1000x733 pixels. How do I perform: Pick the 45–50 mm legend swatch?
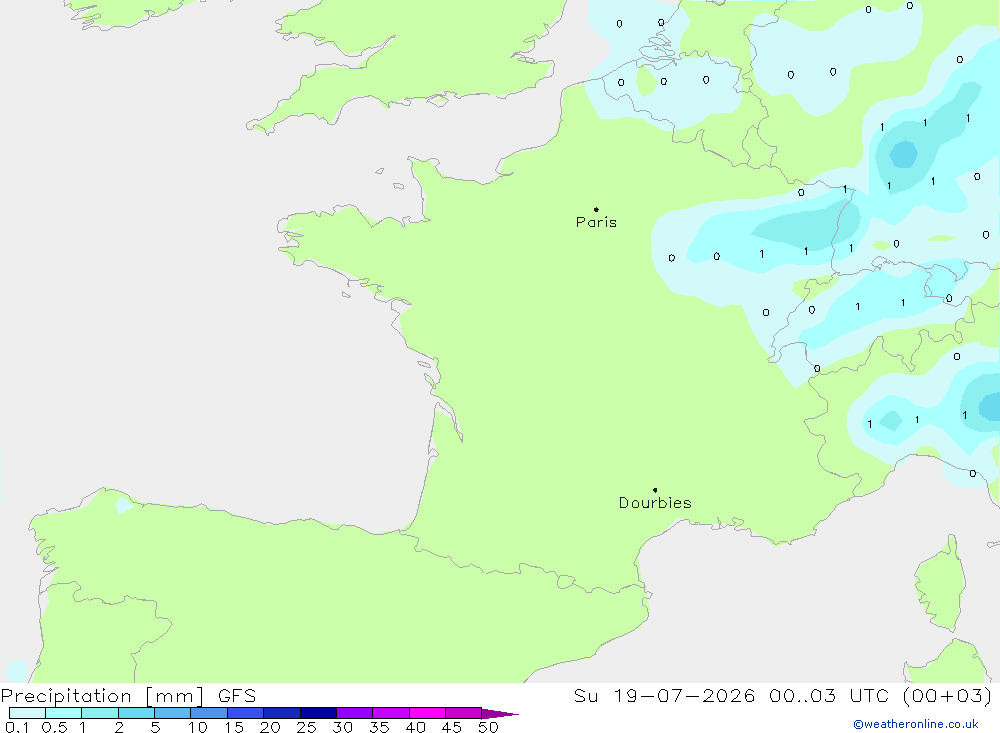click(464, 713)
